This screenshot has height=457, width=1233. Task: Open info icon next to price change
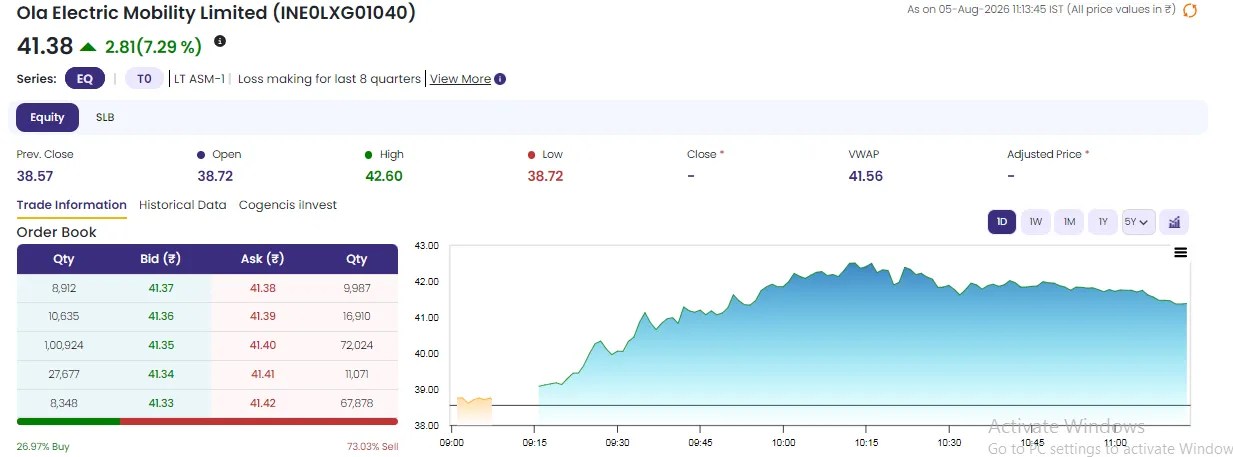click(220, 41)
